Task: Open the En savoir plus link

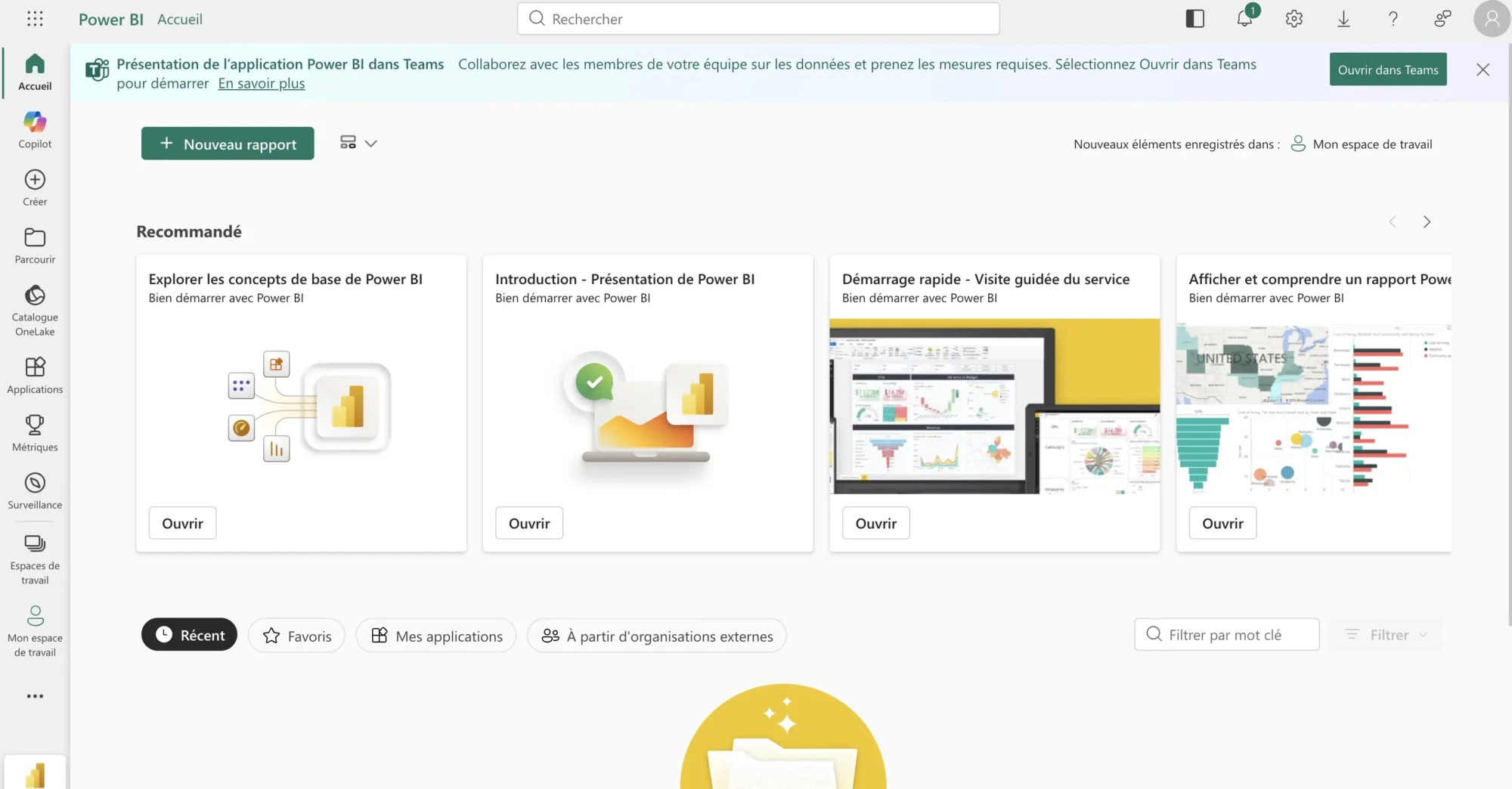Action: point(261,83)
